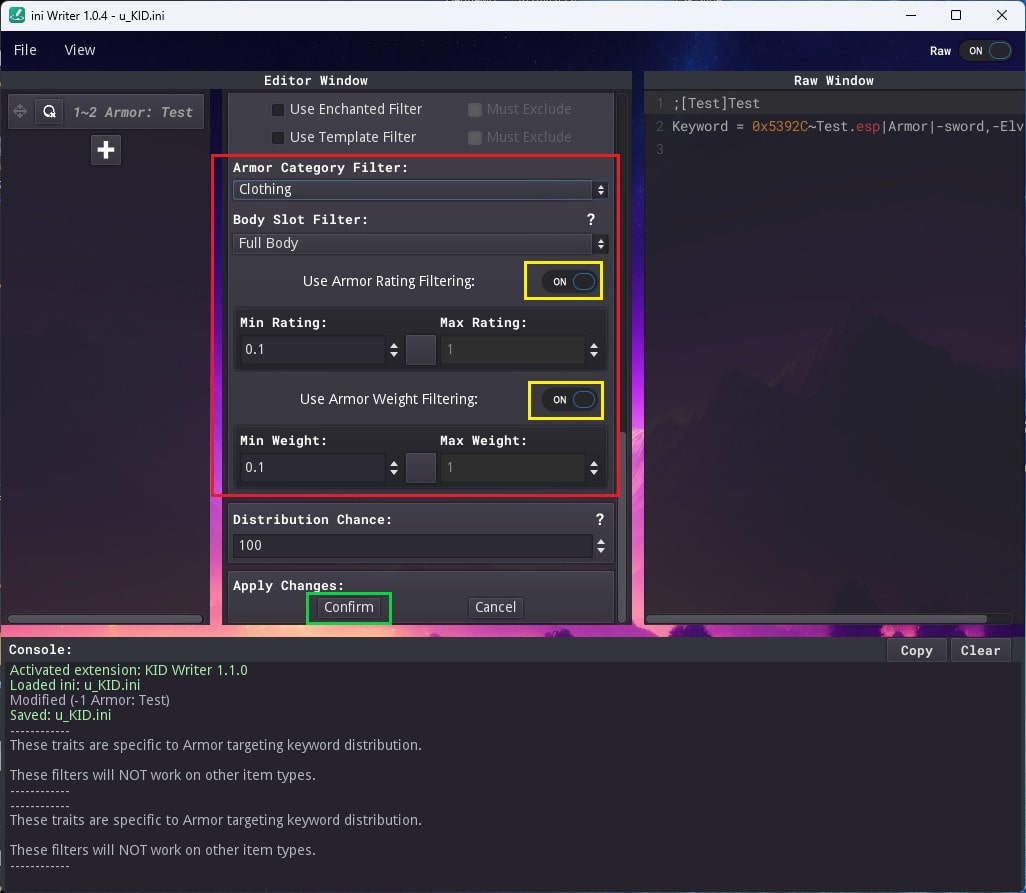The height and width of the screenshot is (893, 1026).
Task: Open the View menu
Action: click(79, 50)
